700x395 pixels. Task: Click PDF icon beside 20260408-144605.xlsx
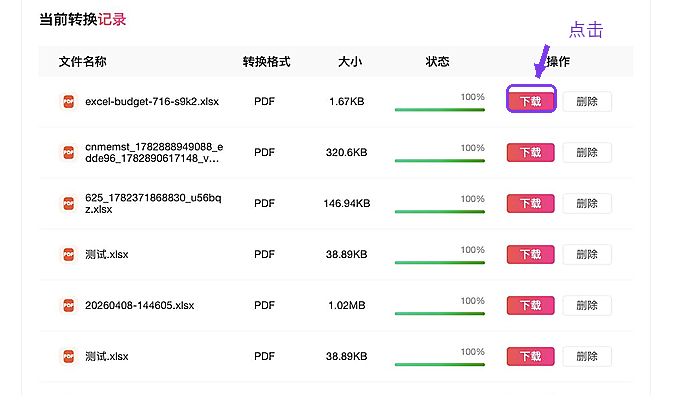click(x=68, y=305)
